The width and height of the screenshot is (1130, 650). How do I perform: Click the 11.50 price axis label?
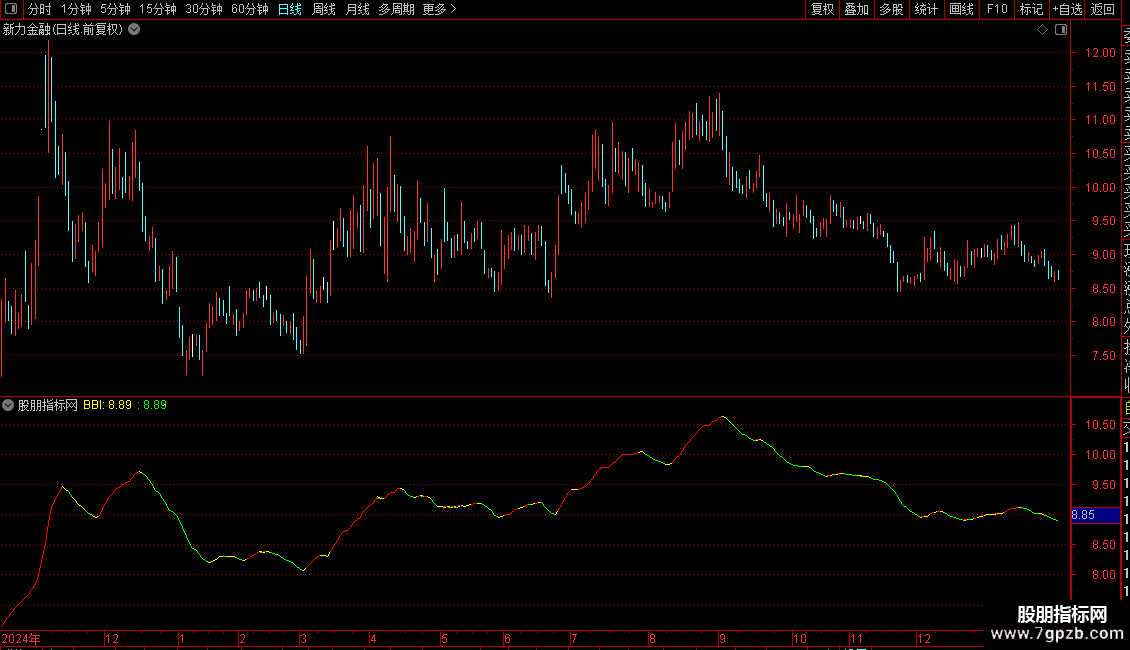(x=1100, y=86)
